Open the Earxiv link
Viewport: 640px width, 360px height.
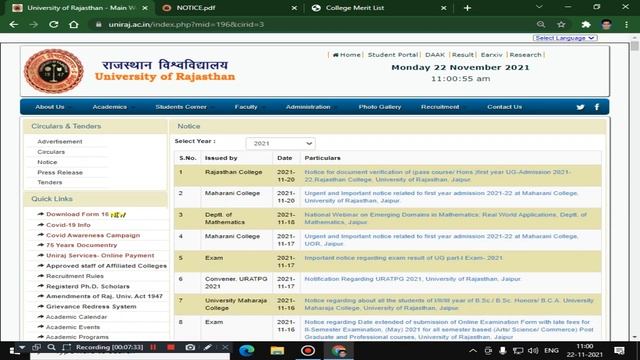tap(491, 55)
